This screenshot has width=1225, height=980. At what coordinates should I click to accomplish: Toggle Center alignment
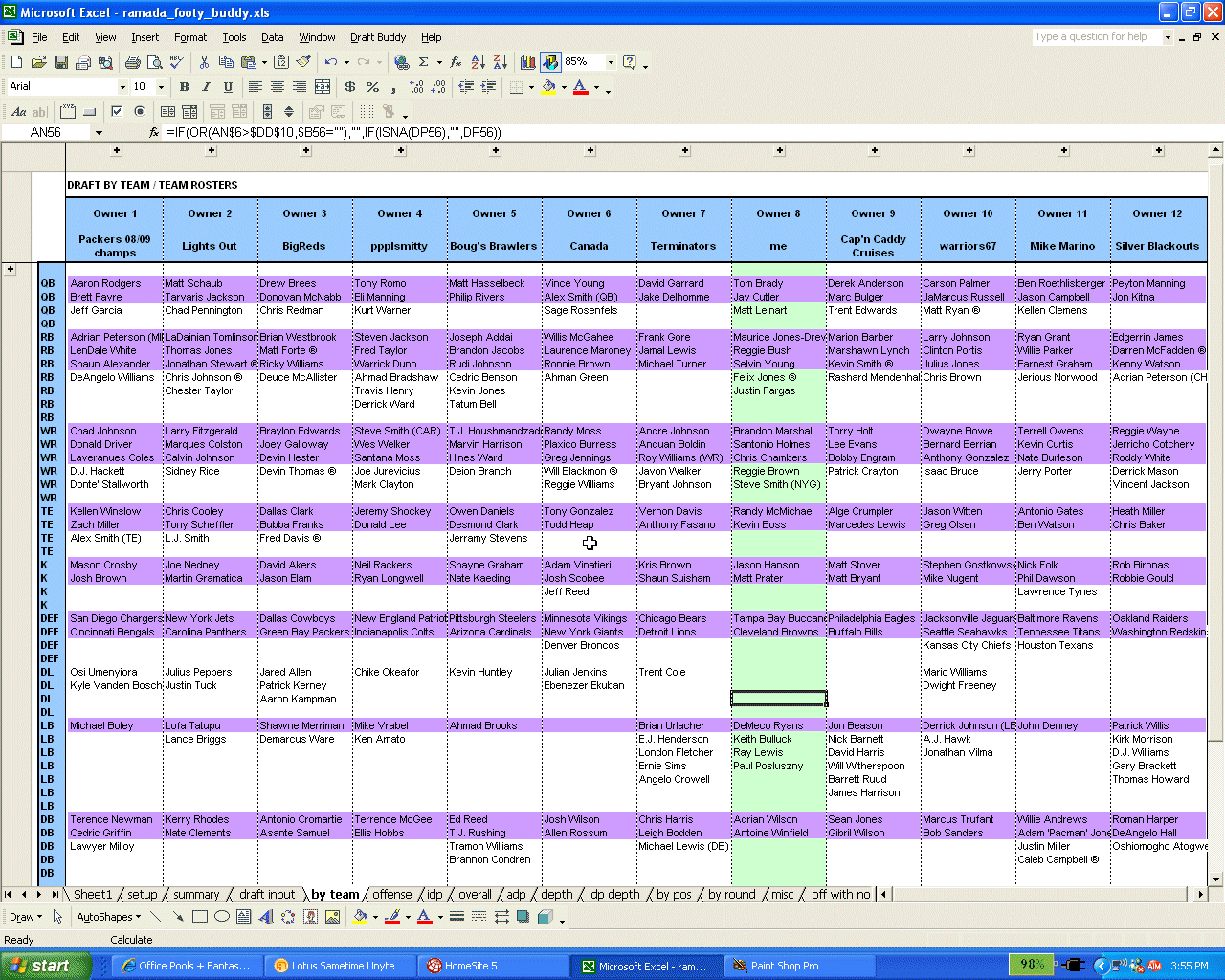278,87
